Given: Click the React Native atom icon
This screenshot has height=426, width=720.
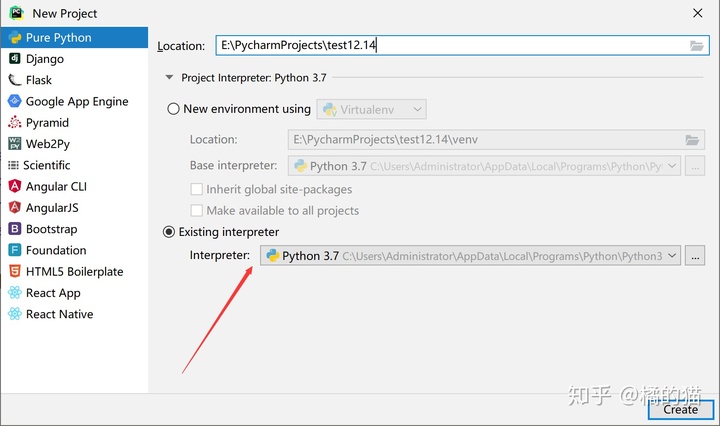Looking at the screenshot, I should [x=15, y=314].
